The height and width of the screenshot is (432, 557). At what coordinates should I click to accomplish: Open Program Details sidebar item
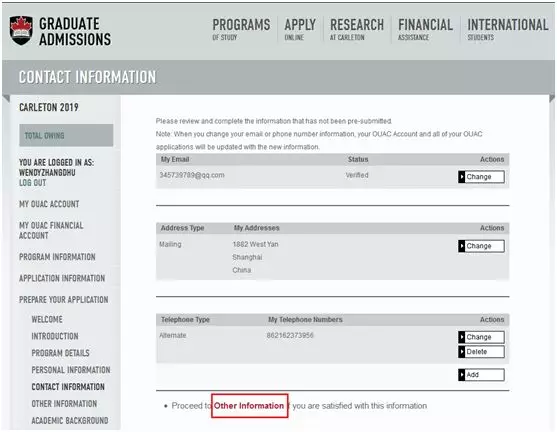point(60,353)
